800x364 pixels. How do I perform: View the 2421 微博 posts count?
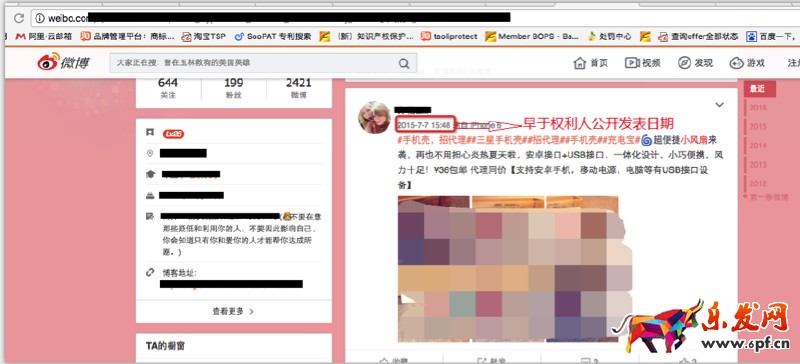pyautogui.click(x=298, y=88)
